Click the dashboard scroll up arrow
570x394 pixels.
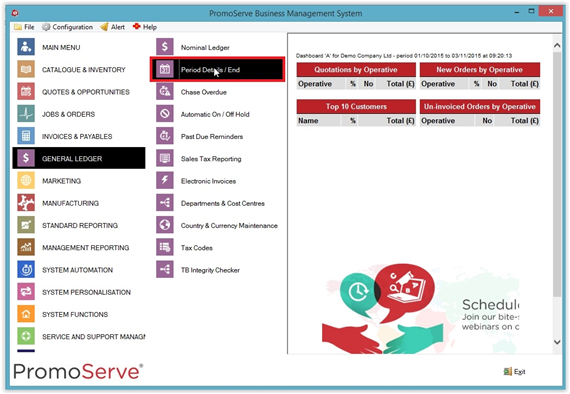point(557,45)
